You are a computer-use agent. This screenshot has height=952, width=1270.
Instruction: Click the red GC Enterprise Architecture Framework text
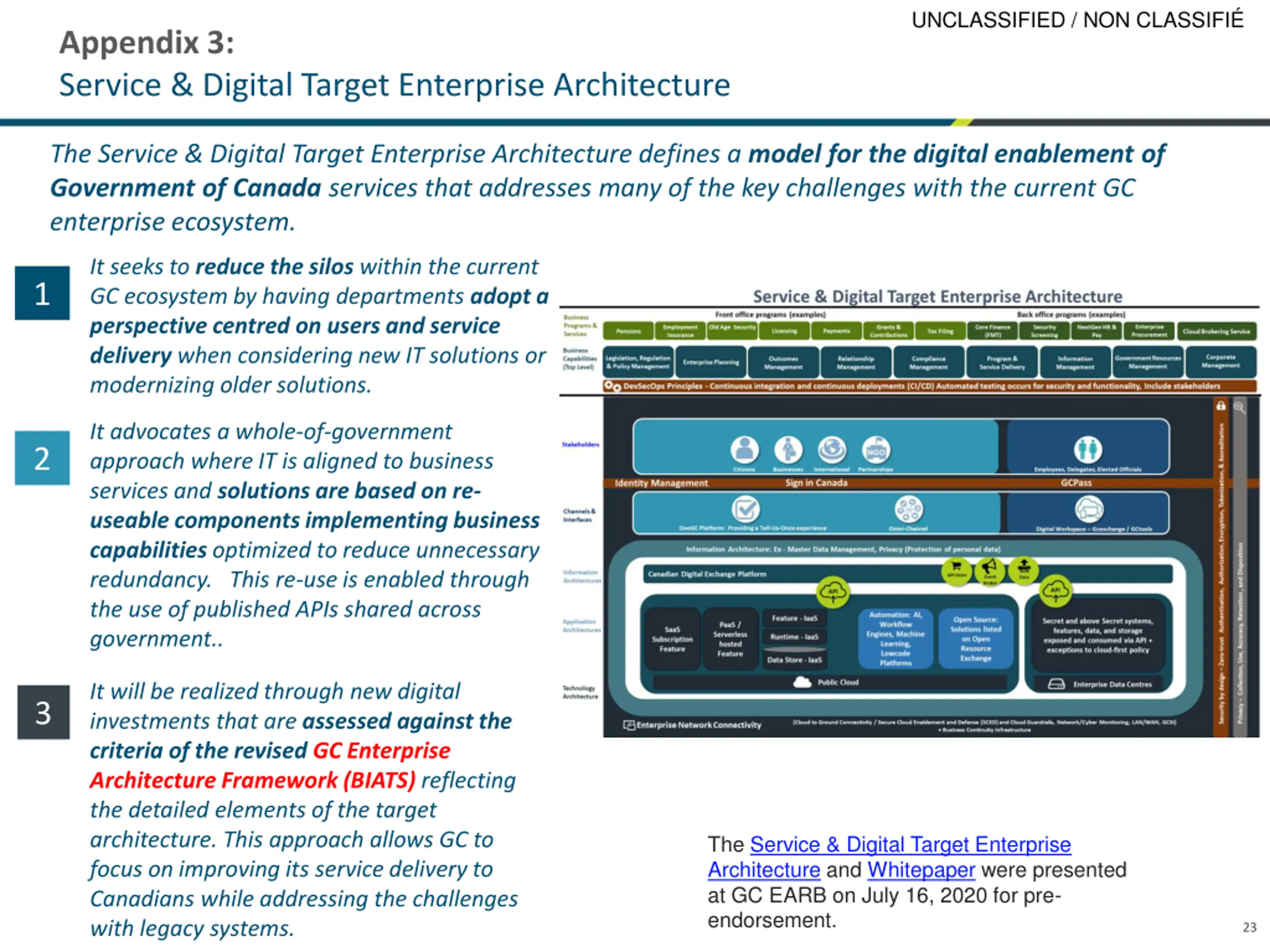pos(270,765)
